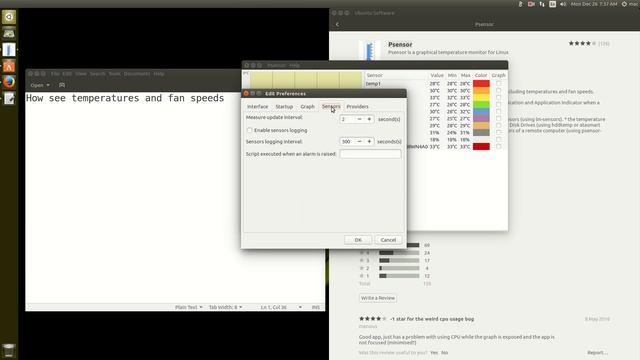Increase sensors logging interval with plus
This screenshot has height=360, width=640.
pyautogui.click(x=369, y=142)
